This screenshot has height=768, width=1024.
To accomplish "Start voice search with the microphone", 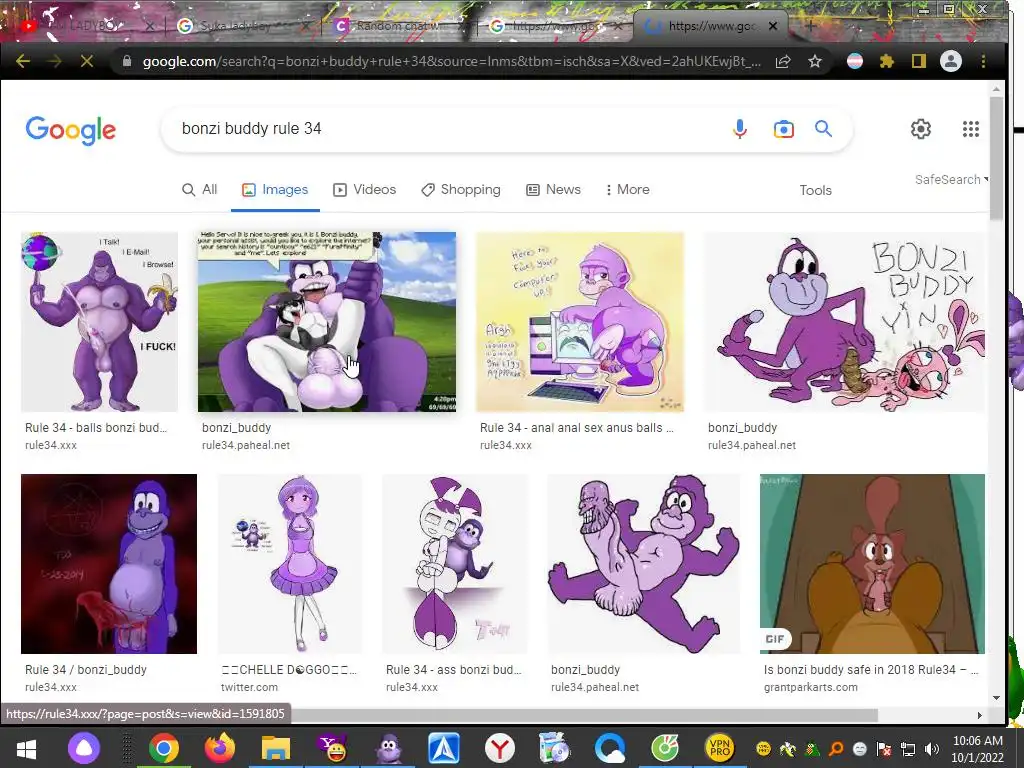I will pos(739,129).
